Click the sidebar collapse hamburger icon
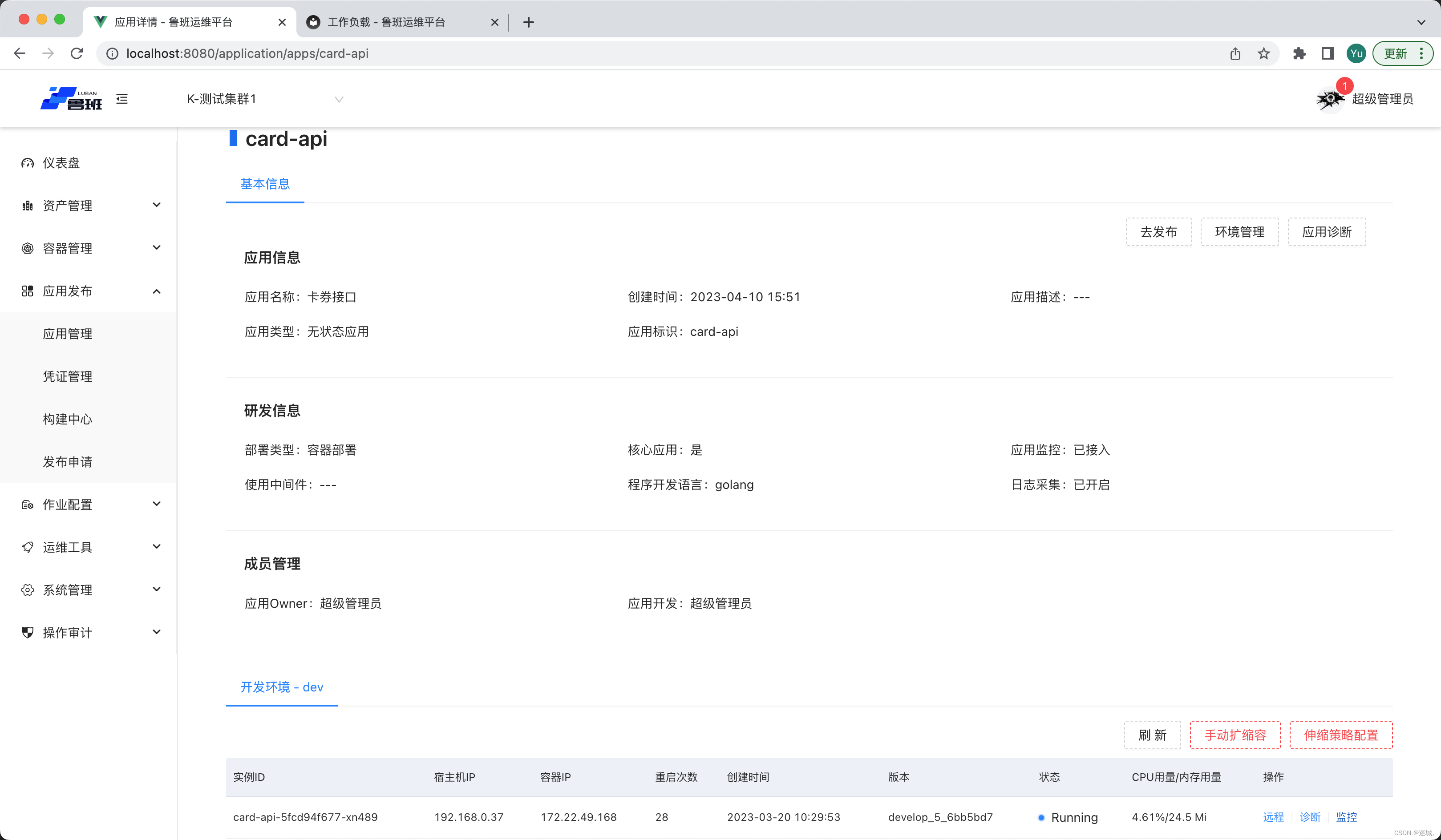Viewport: 1441px width, 840px height. click(x=122, y=99)
